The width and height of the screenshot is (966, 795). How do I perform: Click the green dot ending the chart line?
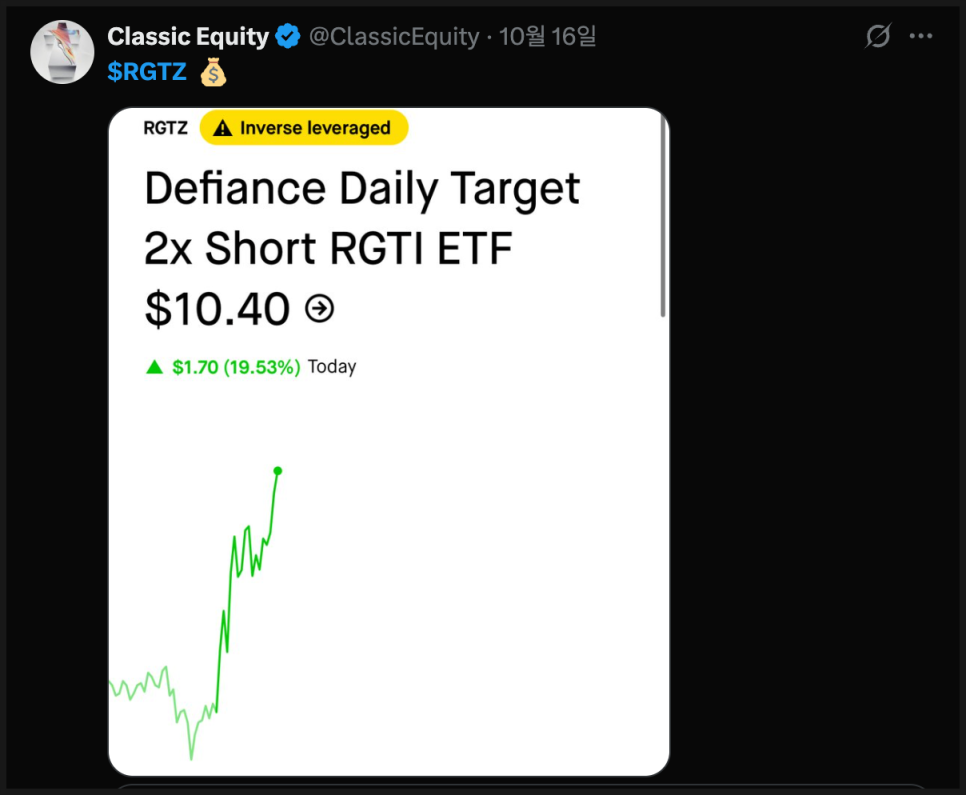tap(277, 470)
